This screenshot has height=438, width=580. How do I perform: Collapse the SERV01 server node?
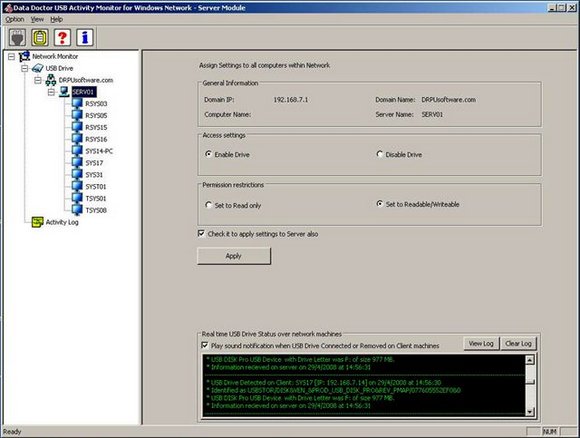click(x=51, y=92)
